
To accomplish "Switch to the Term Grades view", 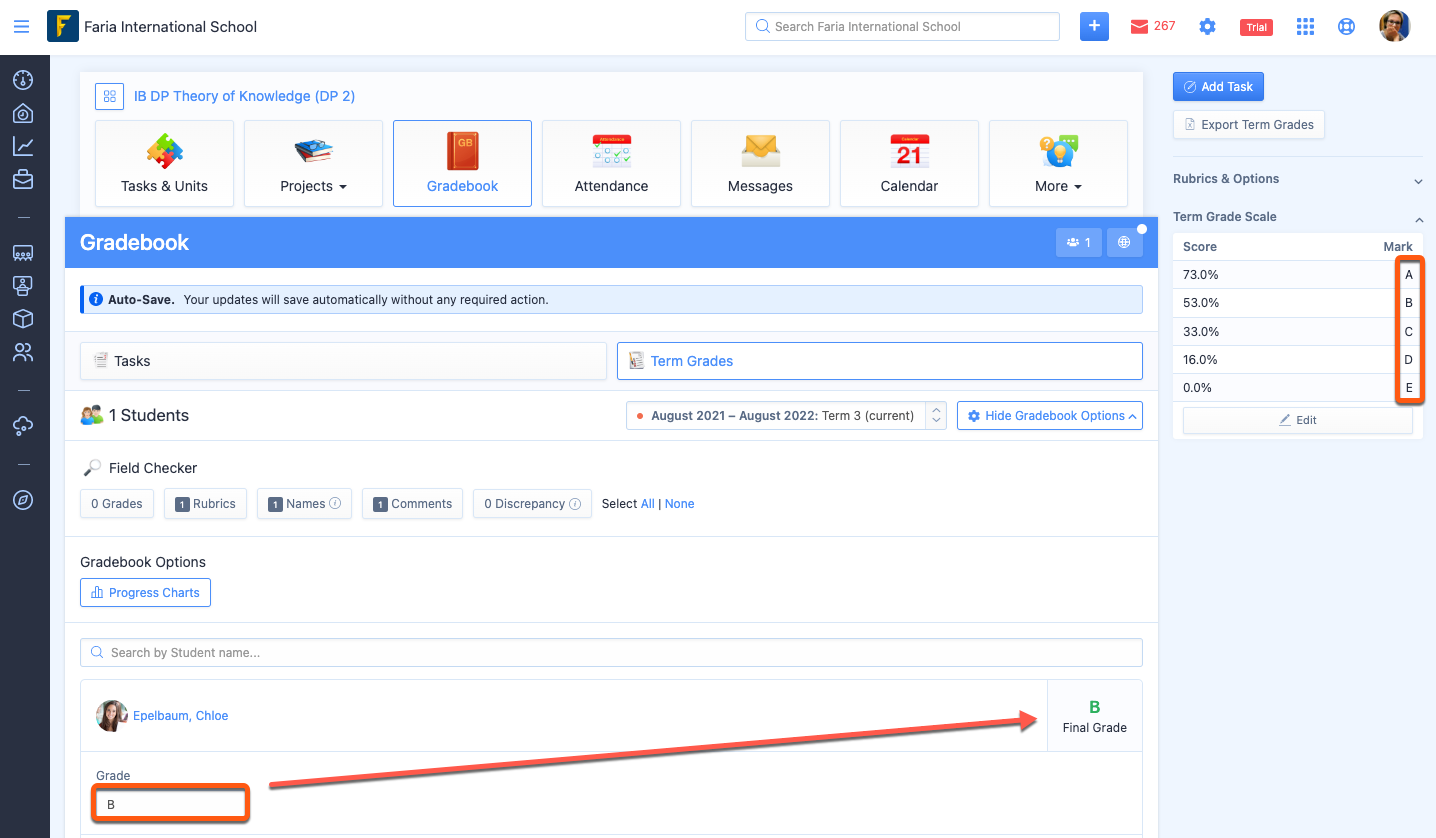I will coord(880,361).
